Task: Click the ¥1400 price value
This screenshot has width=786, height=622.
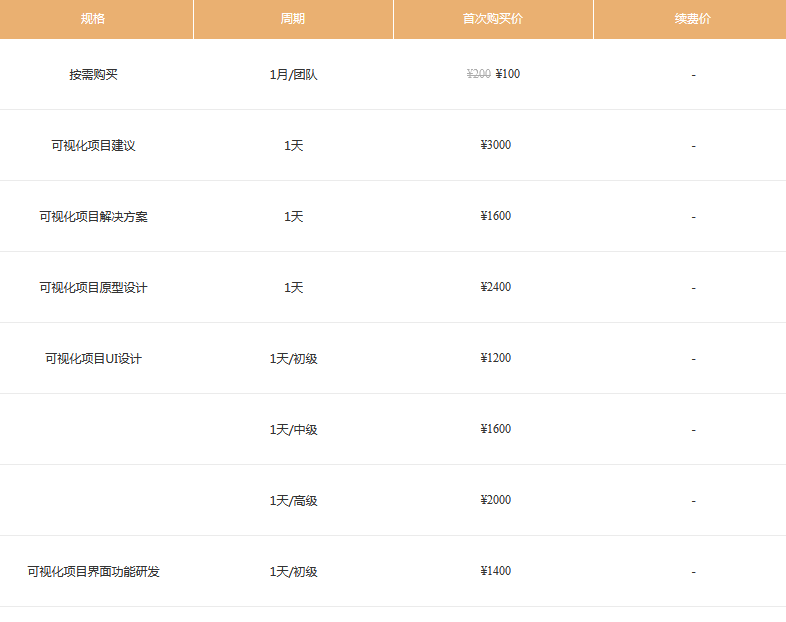Action: [495, 571]
